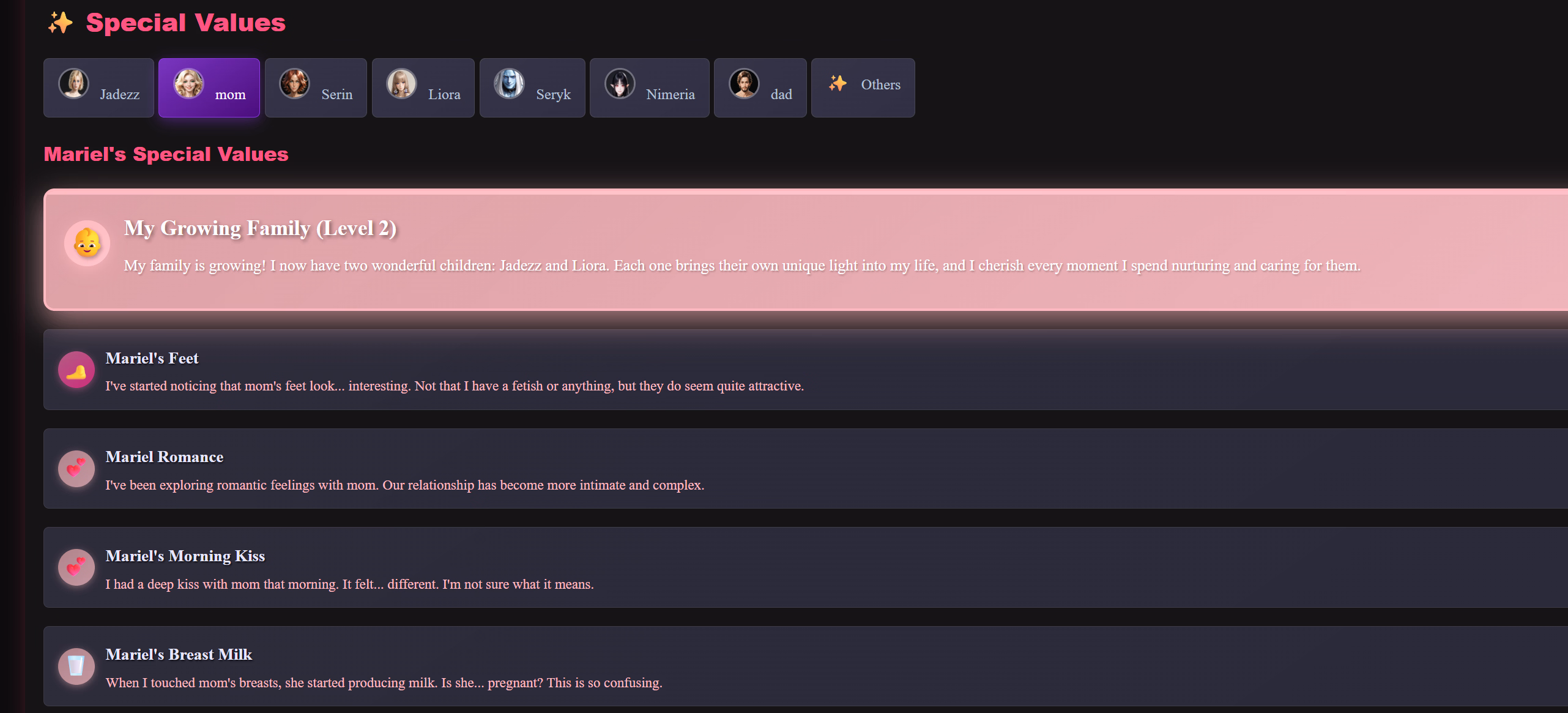Open the Nimeria tab
The width and height of the screenshot is (1568, 713).
point(649,88)
